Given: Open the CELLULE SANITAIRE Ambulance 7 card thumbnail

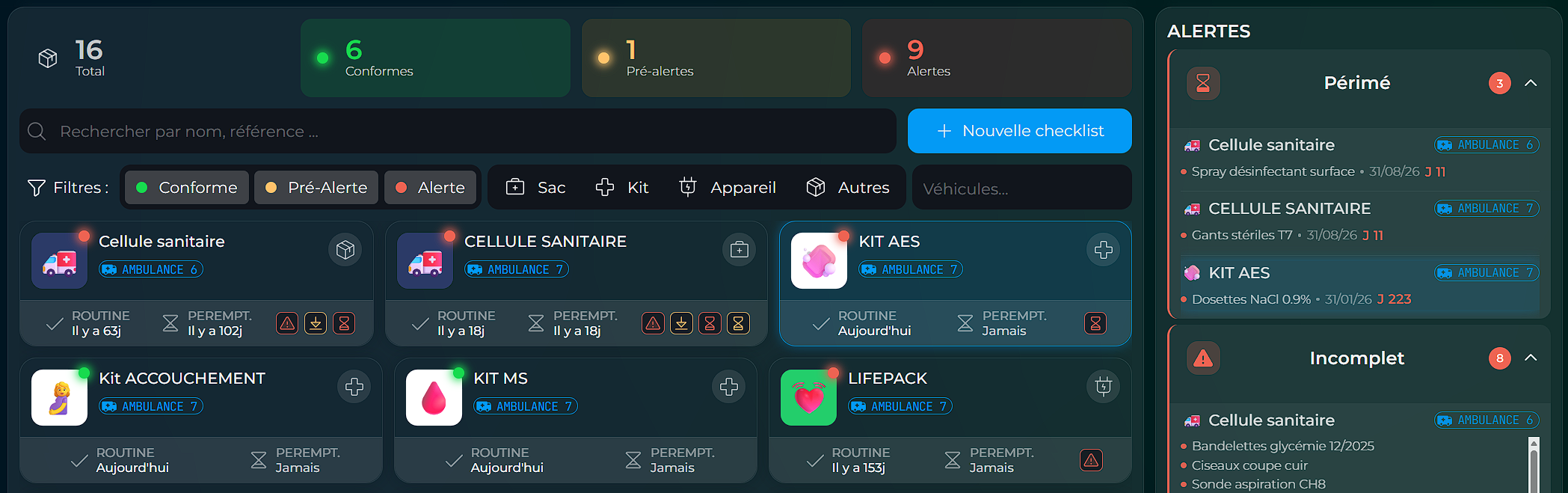Looking at the screenshot, I should click(x=425, y=260).
